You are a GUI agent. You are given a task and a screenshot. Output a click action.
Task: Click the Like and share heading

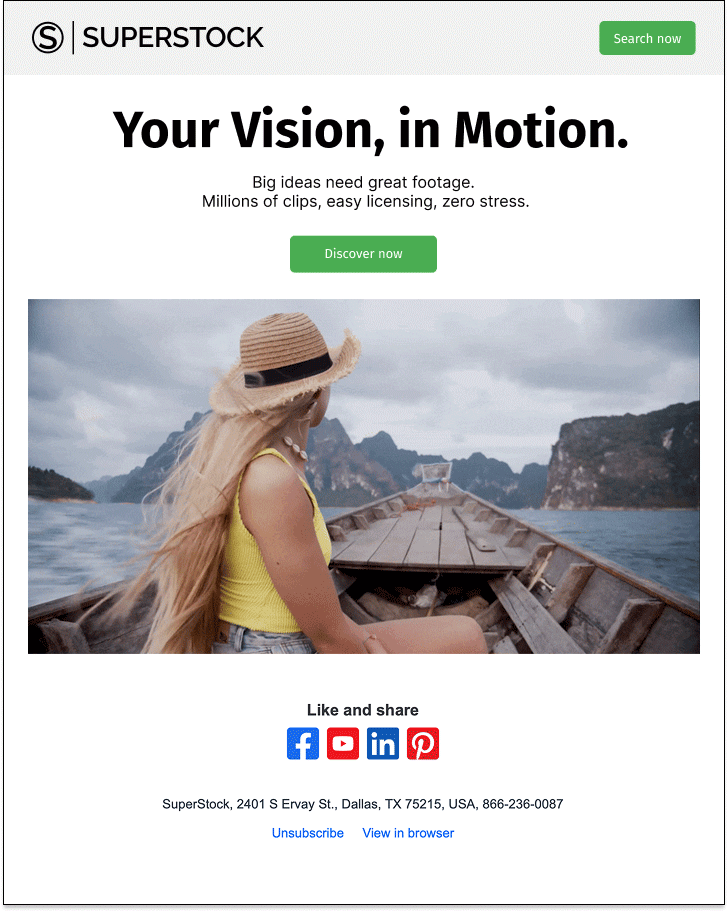pos(363,710)
